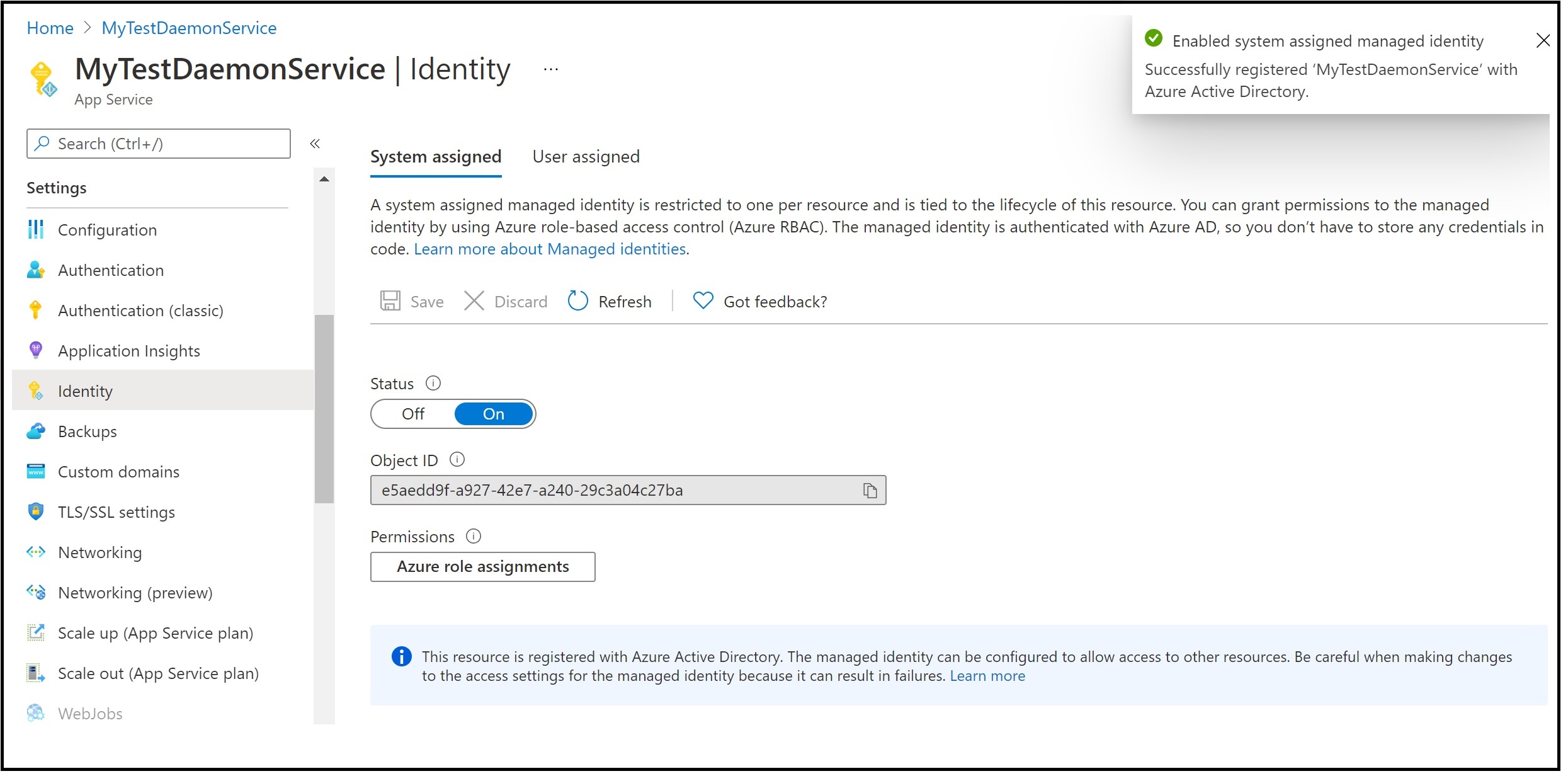
Task: Click the Authentication people icon
Action: coord(36,270)
